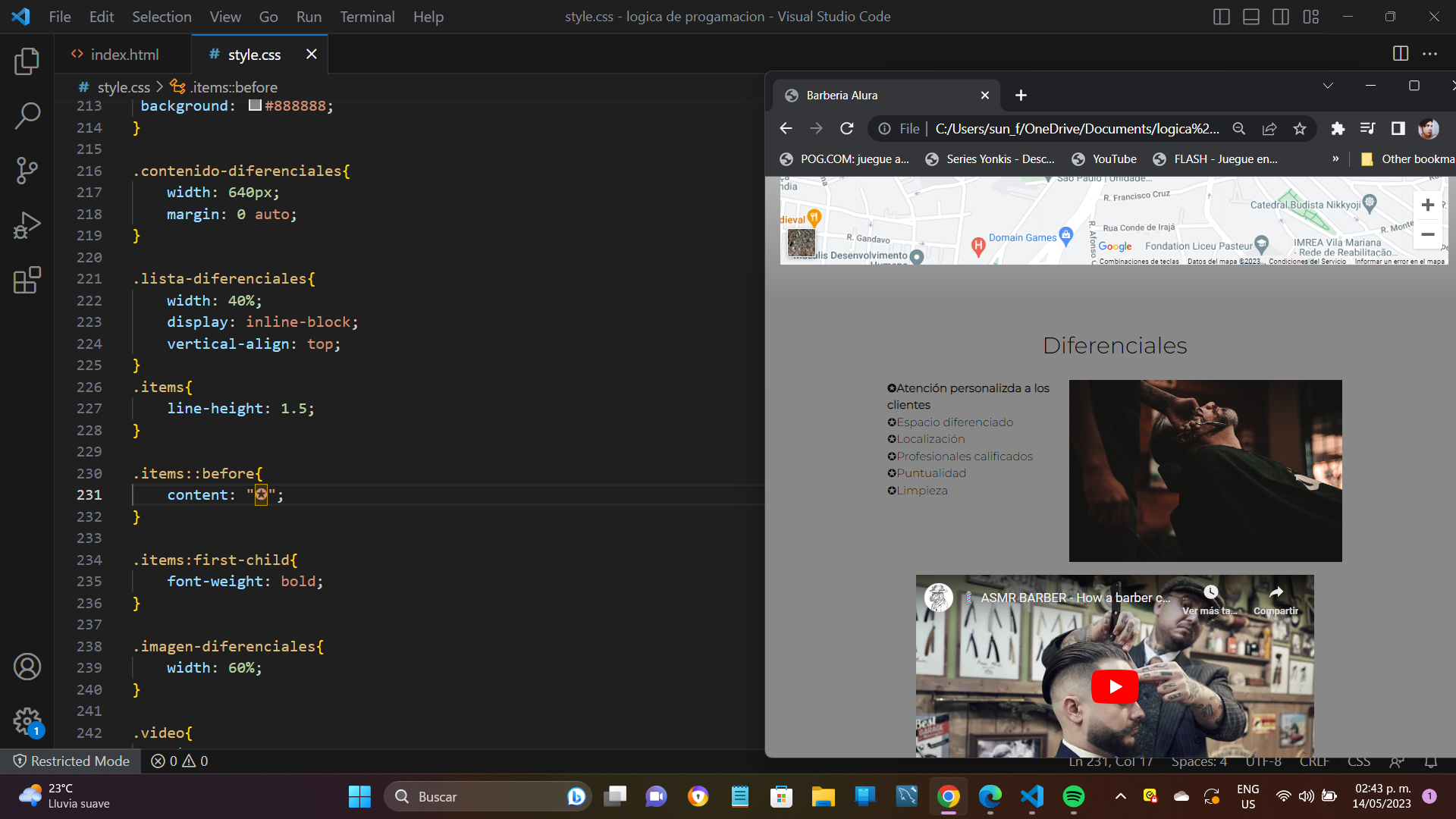Click Compartir on the video
Image resolution: width=1456 pixels, height=819 pixels.
pos(1276,600)
